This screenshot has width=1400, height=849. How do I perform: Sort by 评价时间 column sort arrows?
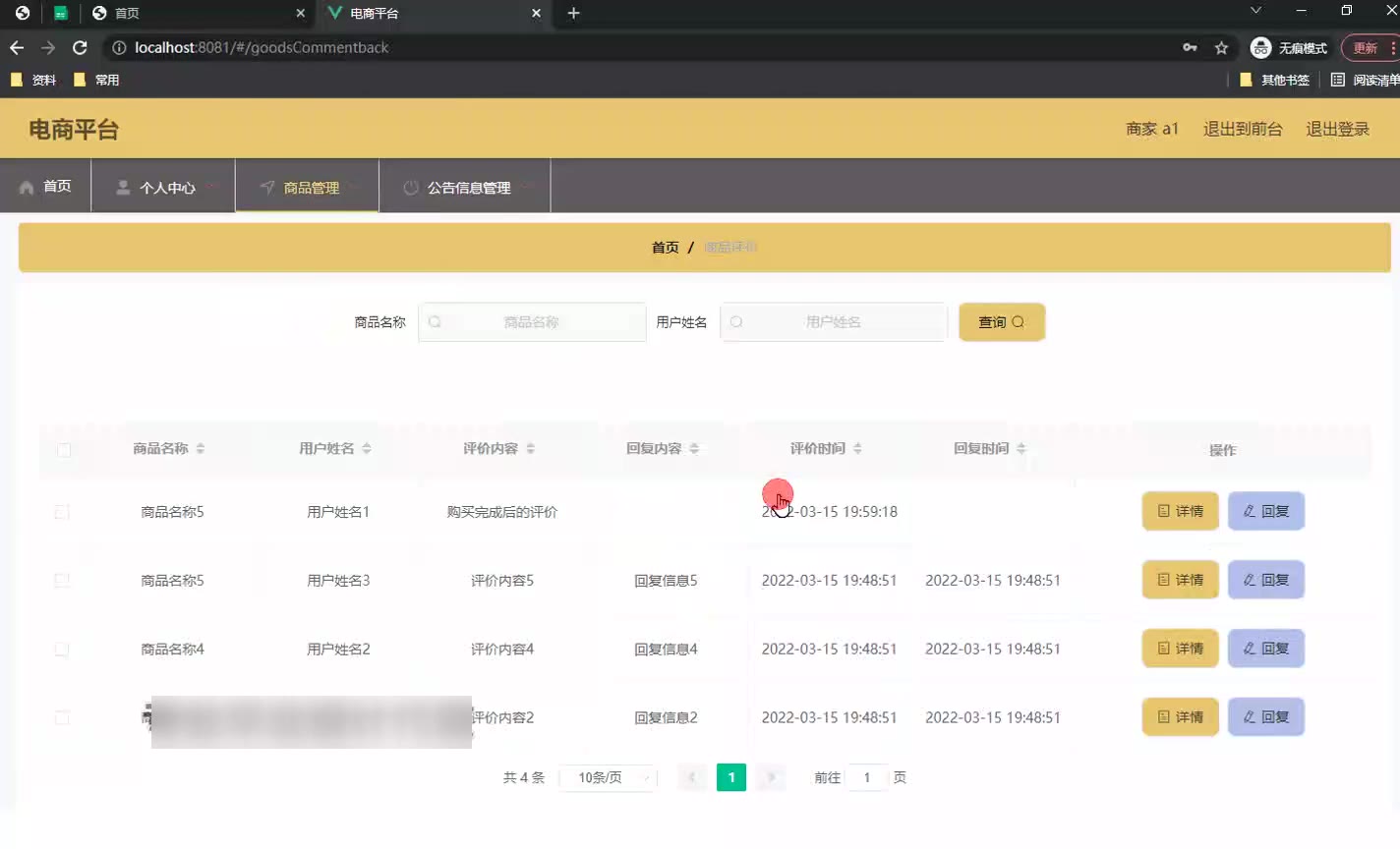pos(857,449)
